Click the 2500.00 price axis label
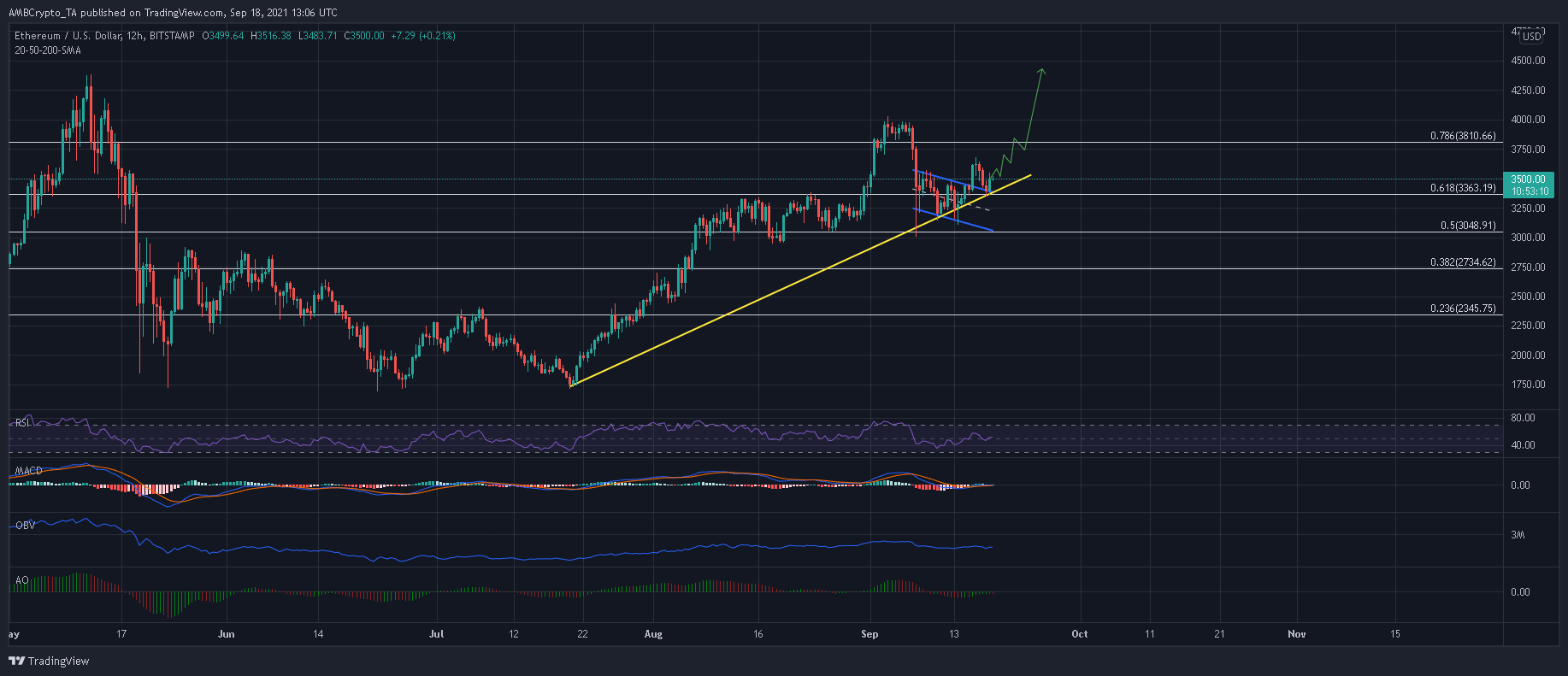1568x676 pixels. click(1528, 297)
